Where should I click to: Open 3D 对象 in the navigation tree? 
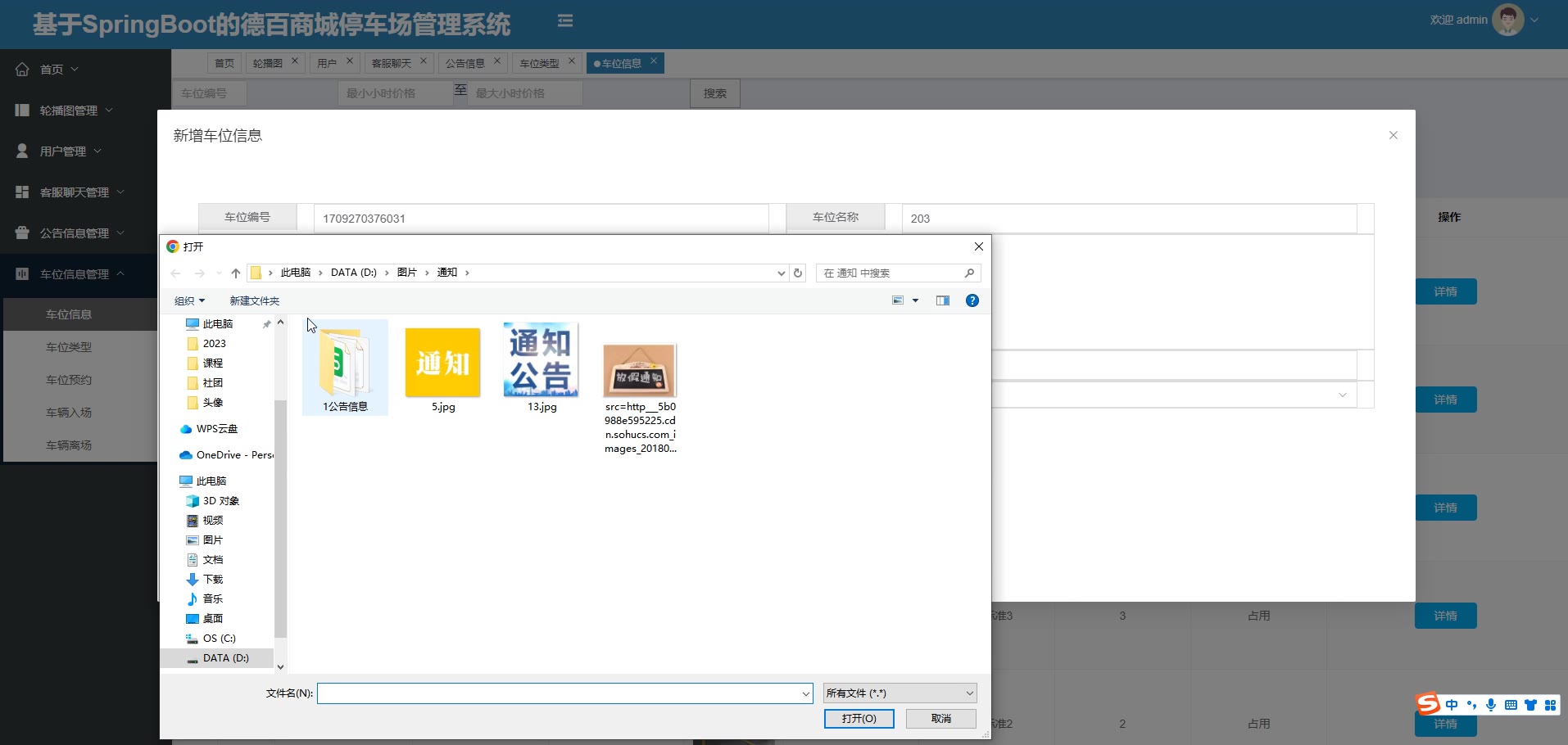pyautogui.click(x=212, y=501)
